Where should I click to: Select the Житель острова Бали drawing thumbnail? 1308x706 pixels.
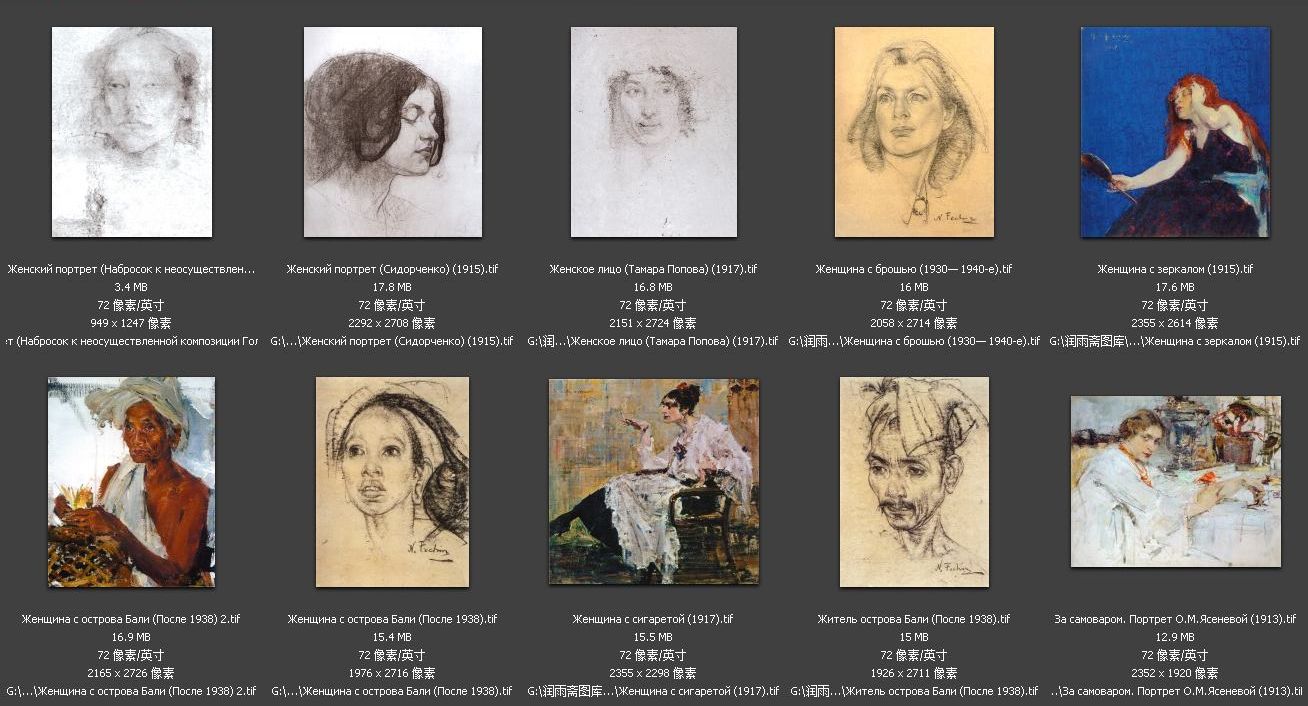(x=914, y=482)
